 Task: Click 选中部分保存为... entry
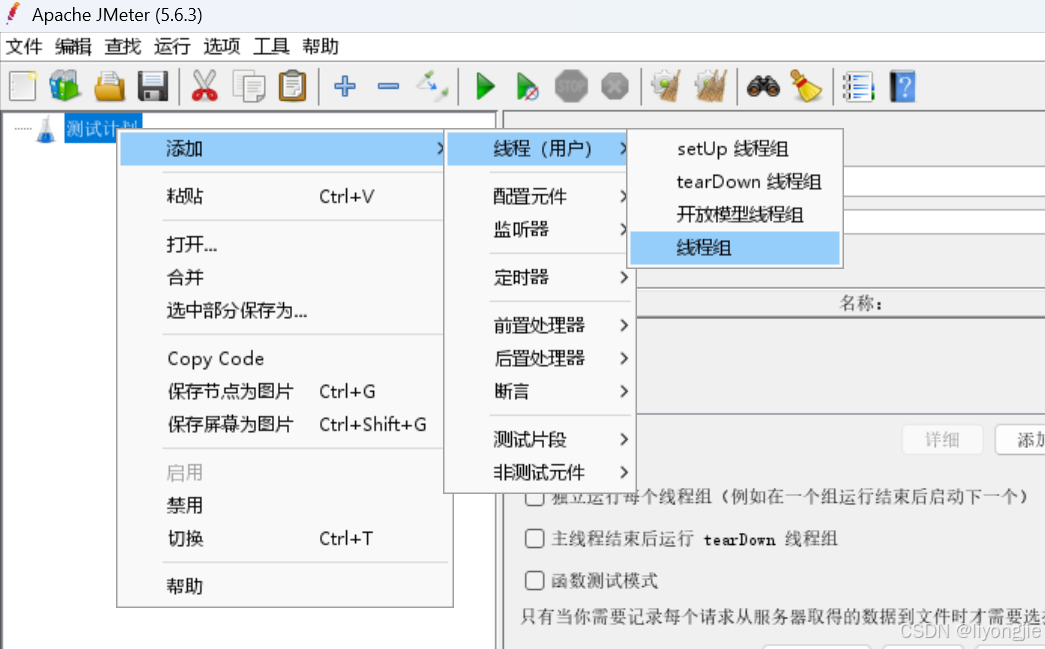click(283, 311)
